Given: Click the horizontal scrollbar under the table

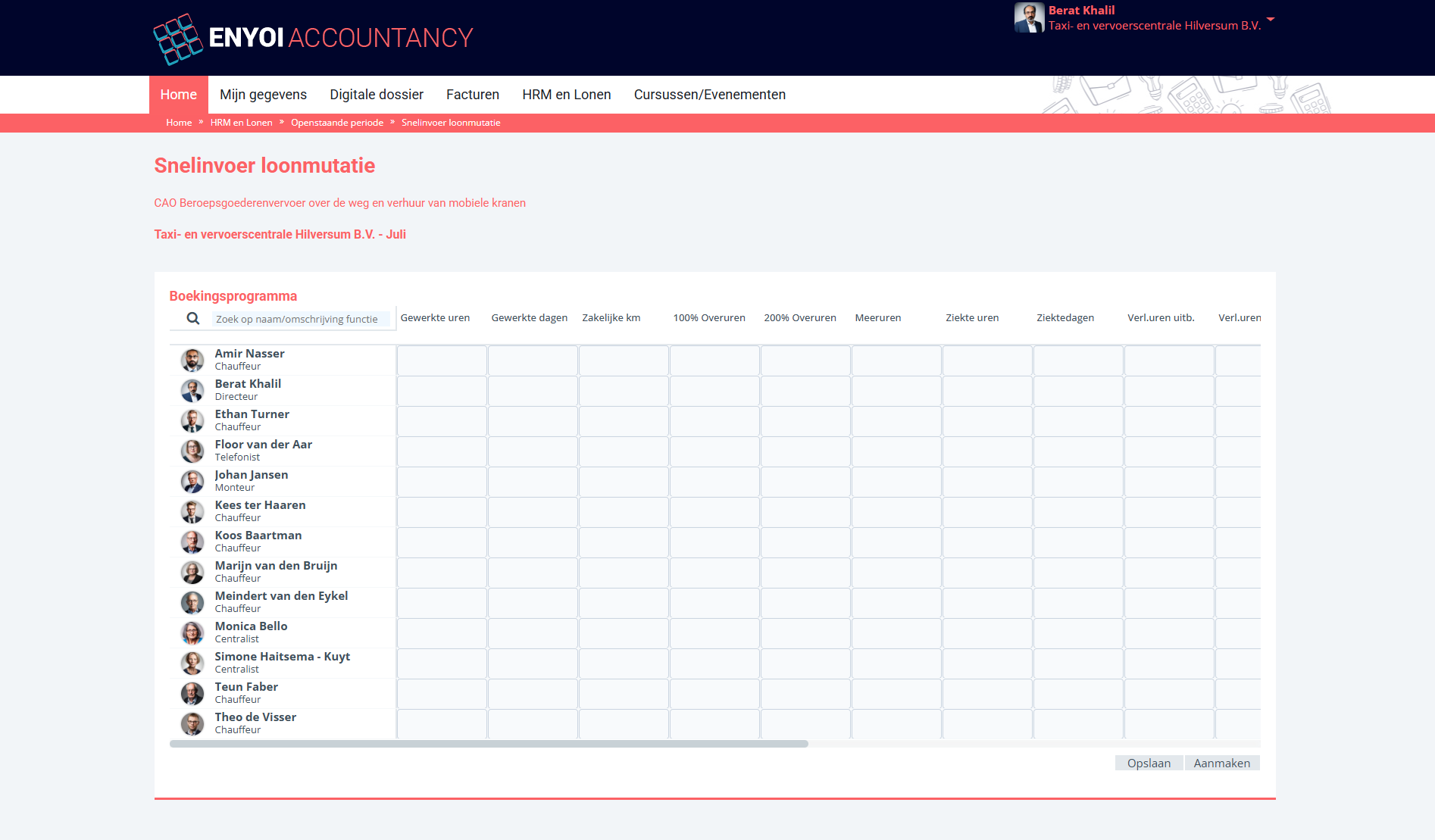Looking at the screenshot, I should (489, 744).
